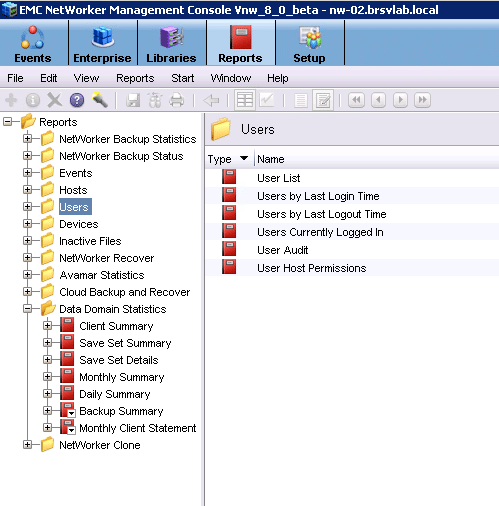499x506 pixels.
Task: Collapse Data Domain Statistics folder
Action: (28, 309)
